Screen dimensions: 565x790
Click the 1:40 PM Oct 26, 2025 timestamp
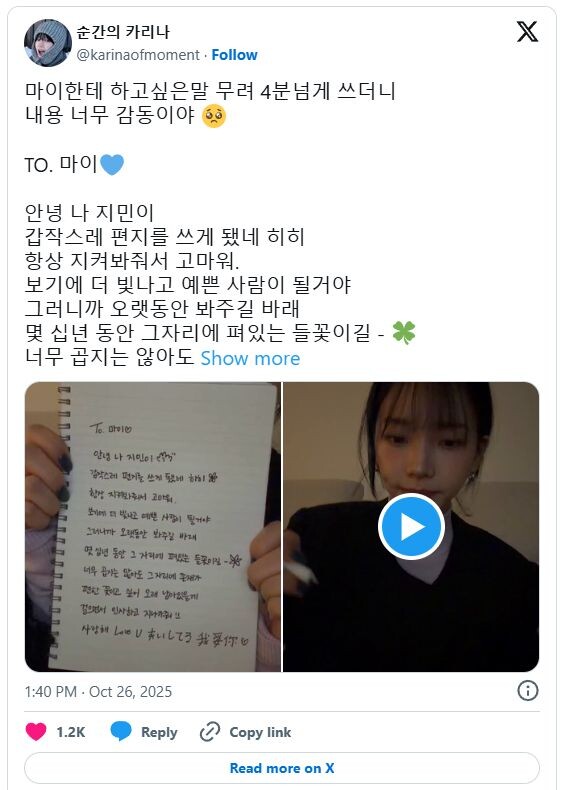[x=98, y=691]
